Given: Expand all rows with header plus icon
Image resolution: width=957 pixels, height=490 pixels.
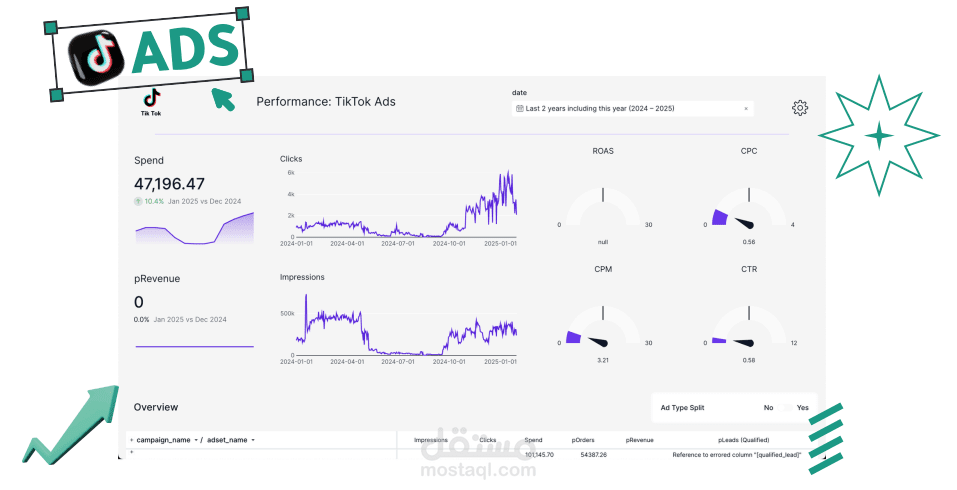Looking at the screenshot, I should [131, 440].
